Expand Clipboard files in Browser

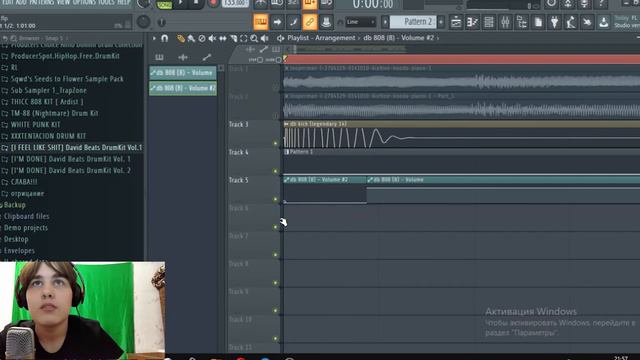[26, 216]
